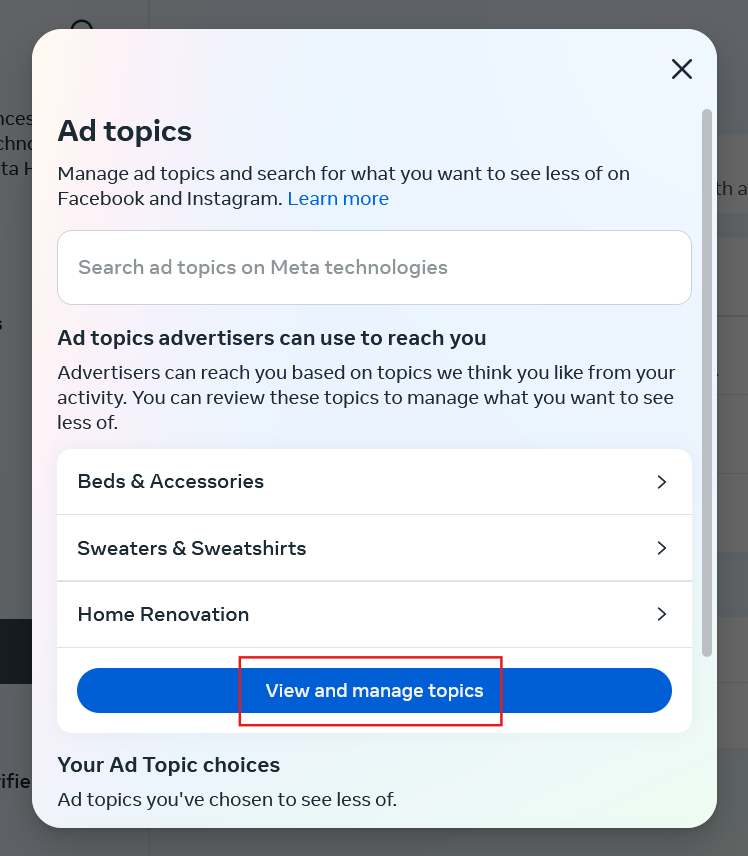Click the chevron beside Sweaters & Sweatshirts
748x856 pixels.
click(661, 548)
